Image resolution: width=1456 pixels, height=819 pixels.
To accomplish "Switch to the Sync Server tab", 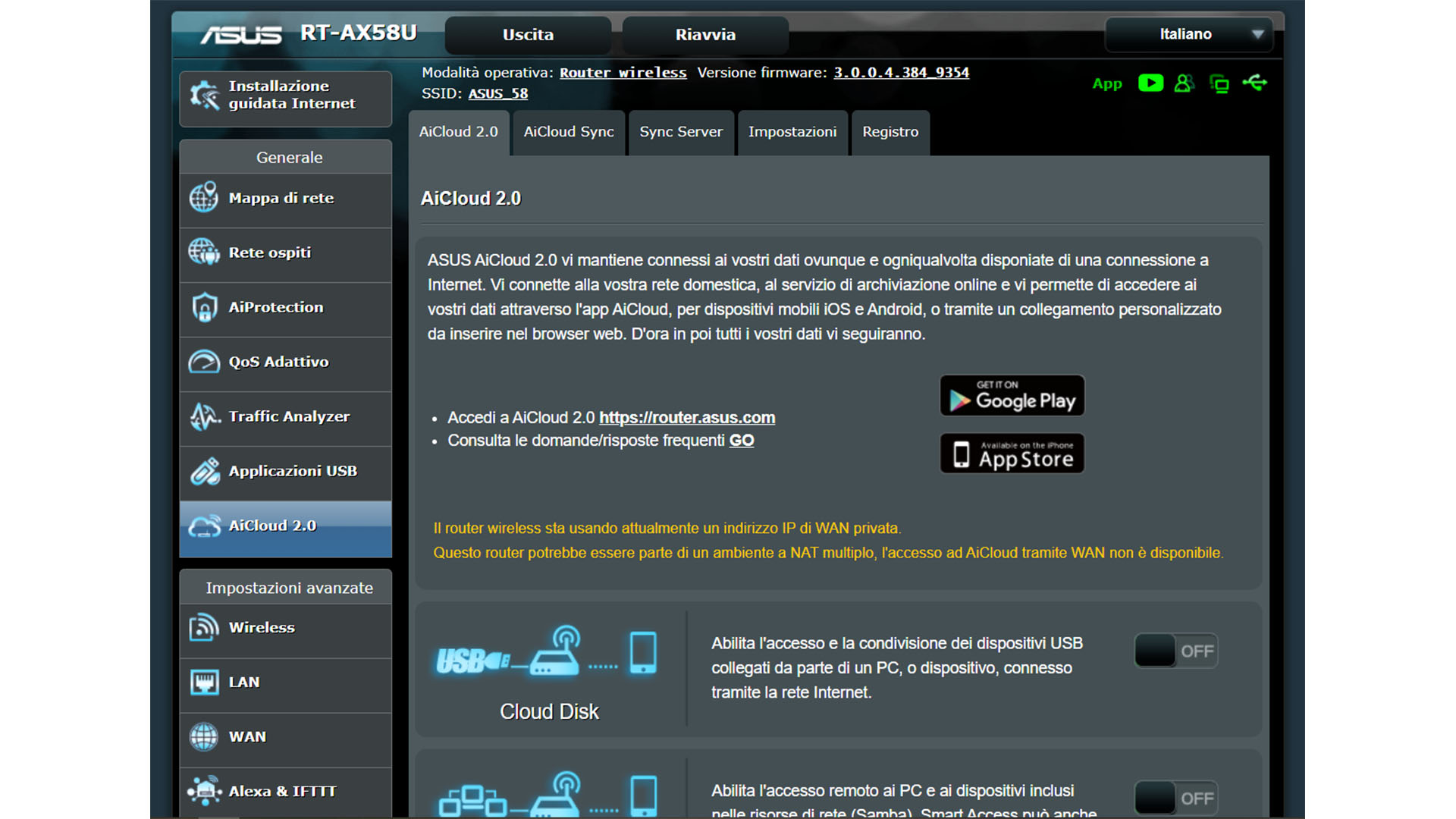I will click(681, 132).
